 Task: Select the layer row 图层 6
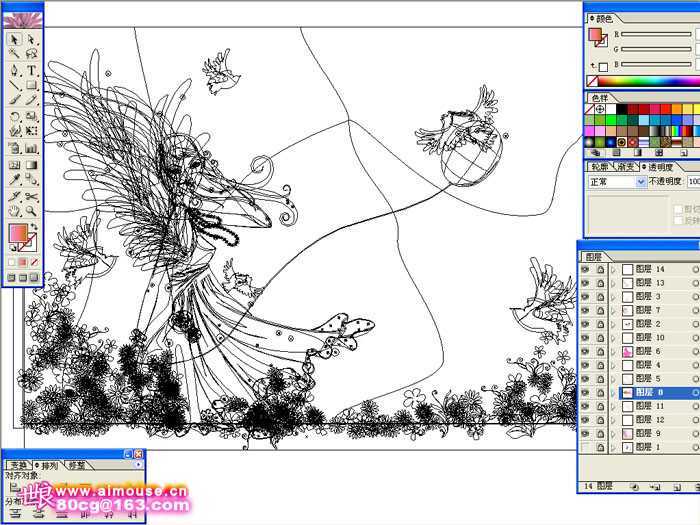click(x=638, y=351)
